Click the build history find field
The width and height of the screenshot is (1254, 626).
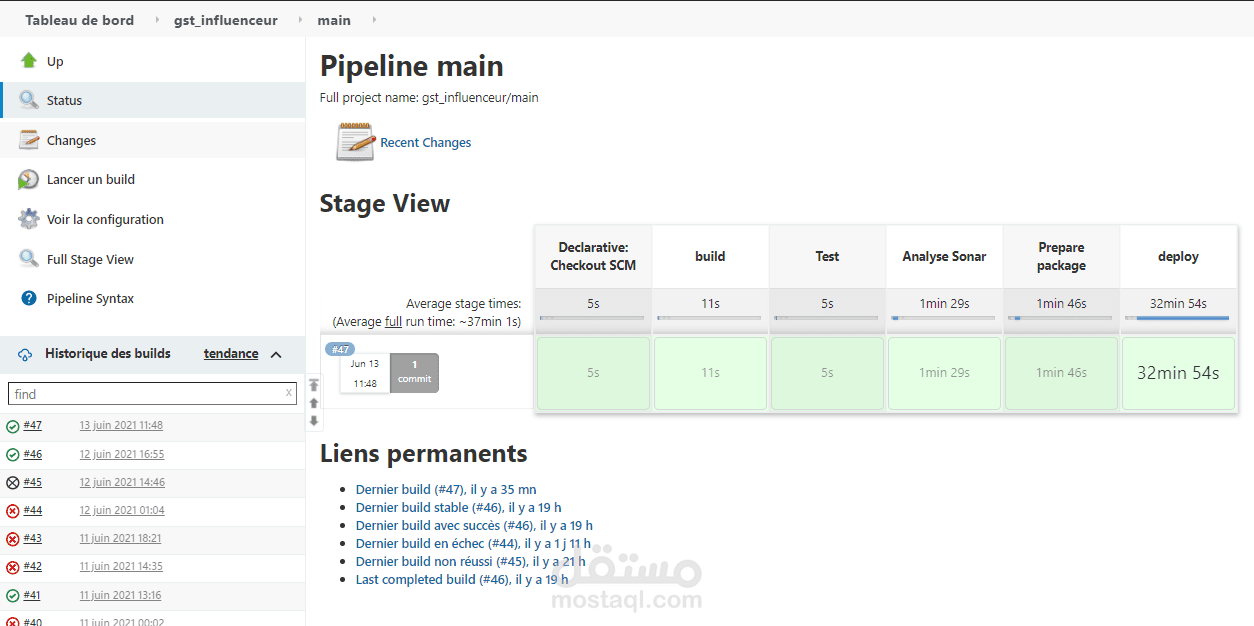pos(145,394)
